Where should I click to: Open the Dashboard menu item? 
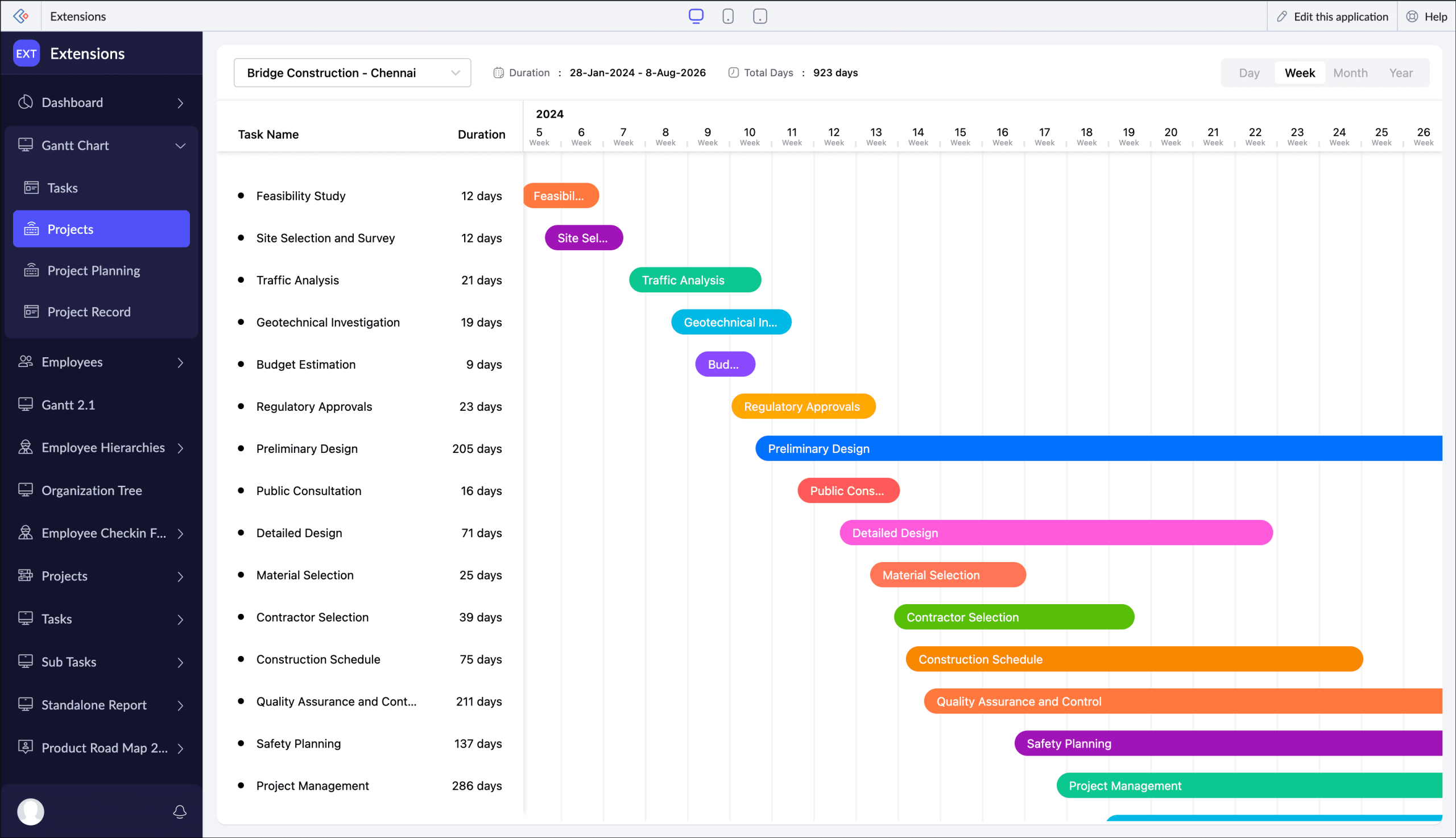(72, 102)
